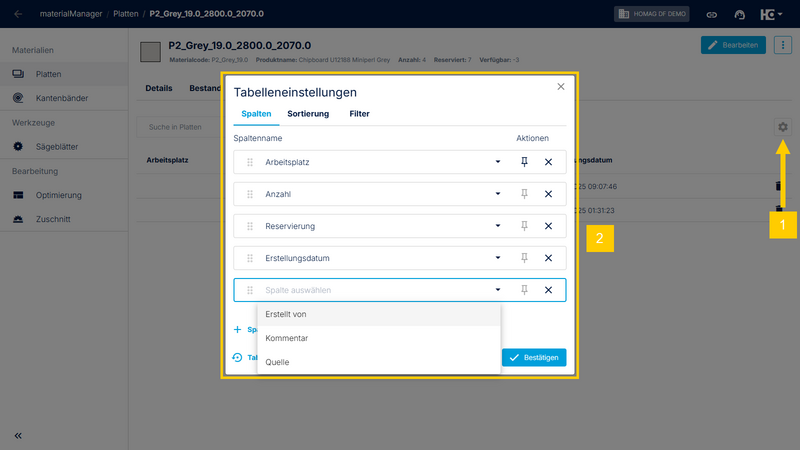
Task: Switch to the Spalten tab
Action: [256, 114]
